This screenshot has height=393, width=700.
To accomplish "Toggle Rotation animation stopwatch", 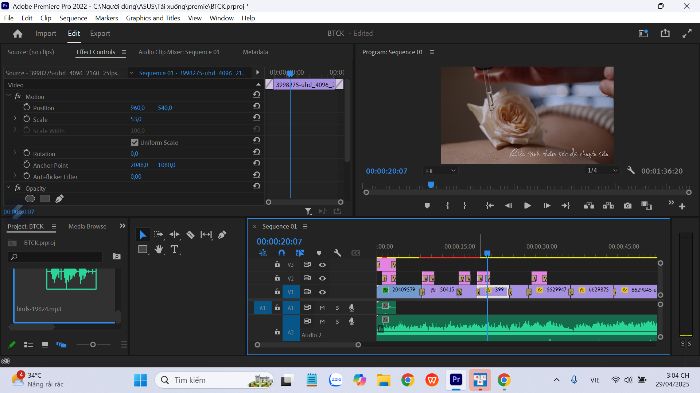I will pyautogui.click(x=27, y=153).
